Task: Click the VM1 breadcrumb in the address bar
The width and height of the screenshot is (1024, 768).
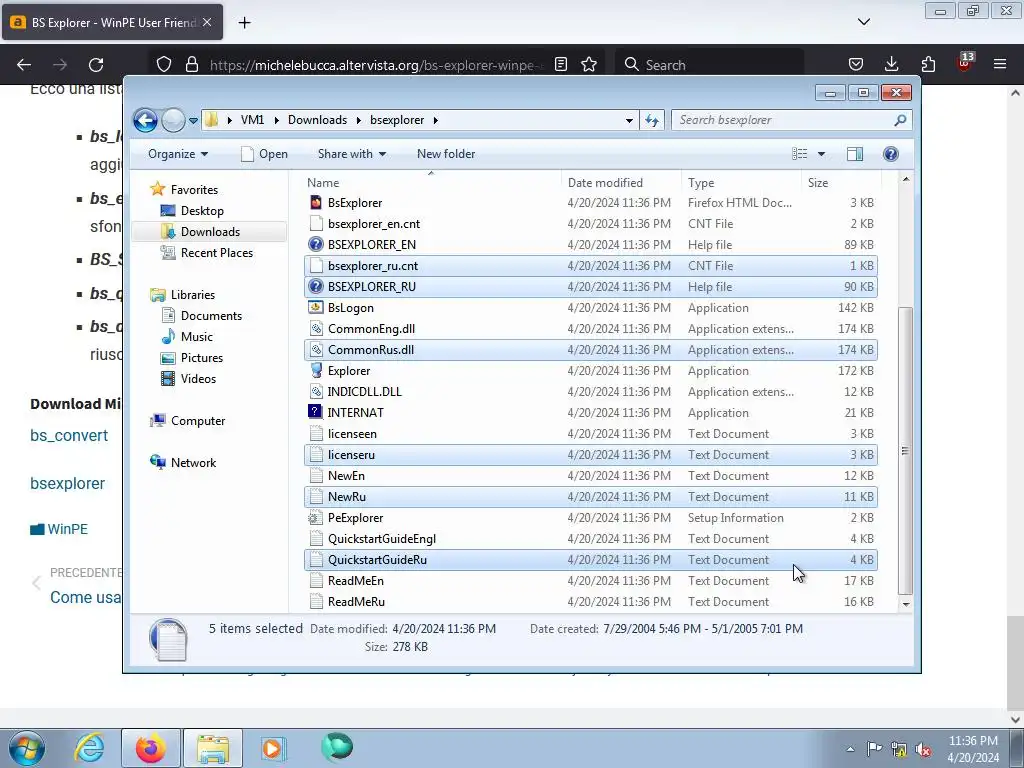Action: (252, 120)
